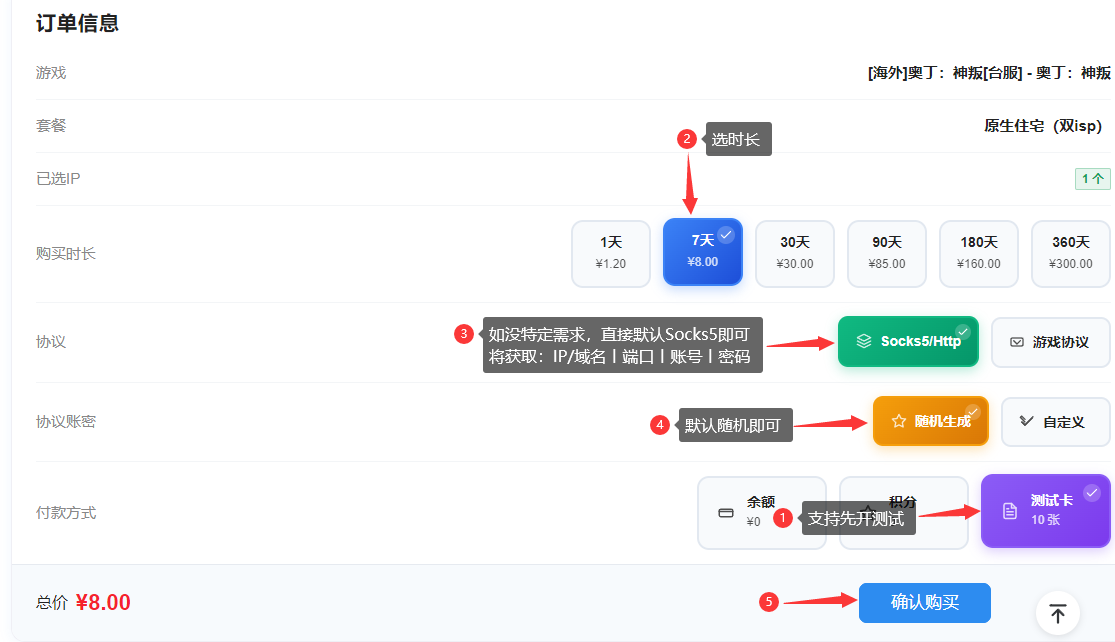The width and height of the screenshot is (1115, 642).
Task: Click the icon beside 自定义
Action: [x=1026, y=421]
